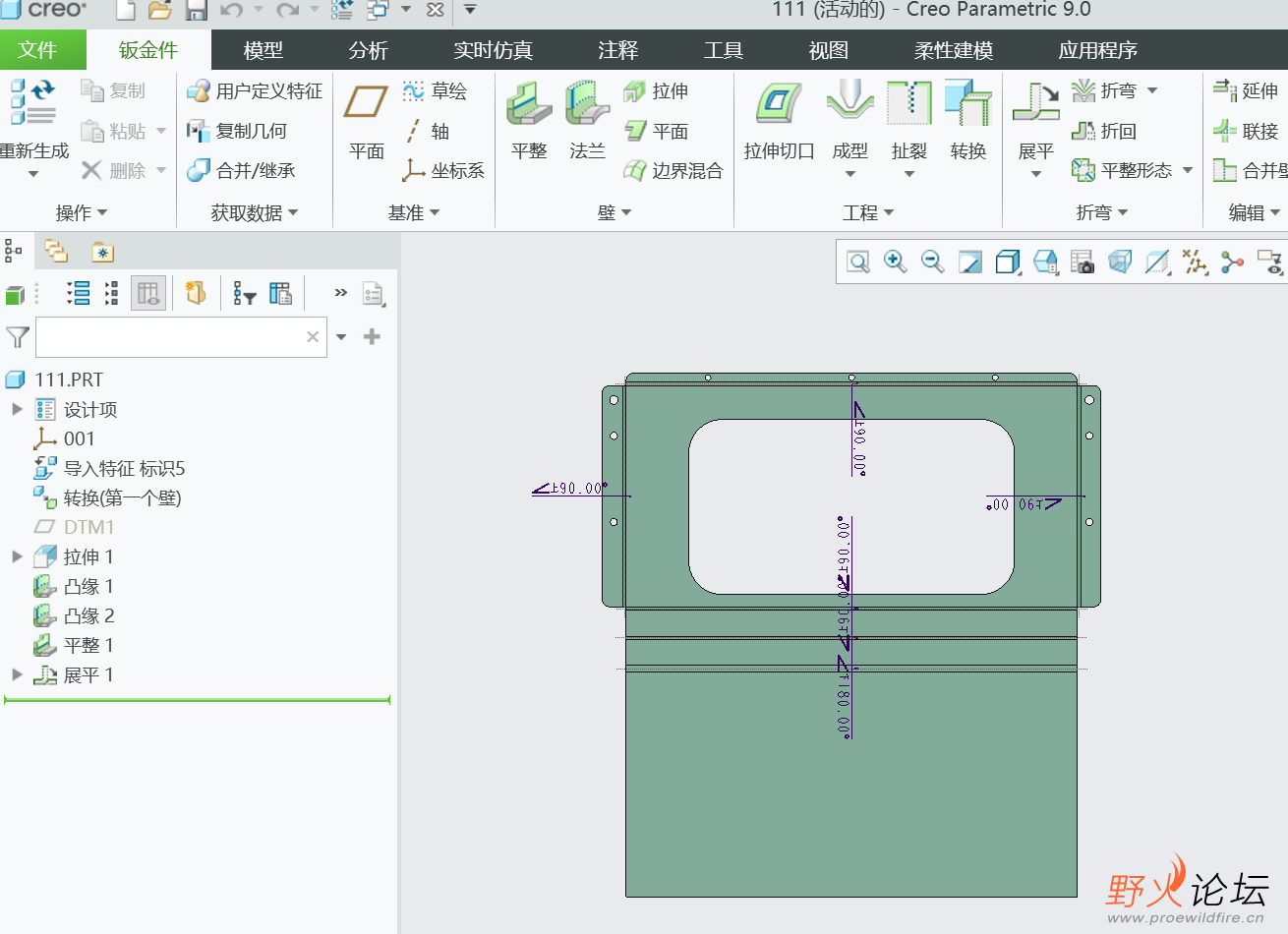
Task: Click the 拉伸 extrude tool
Action: [x=656, y=91]
